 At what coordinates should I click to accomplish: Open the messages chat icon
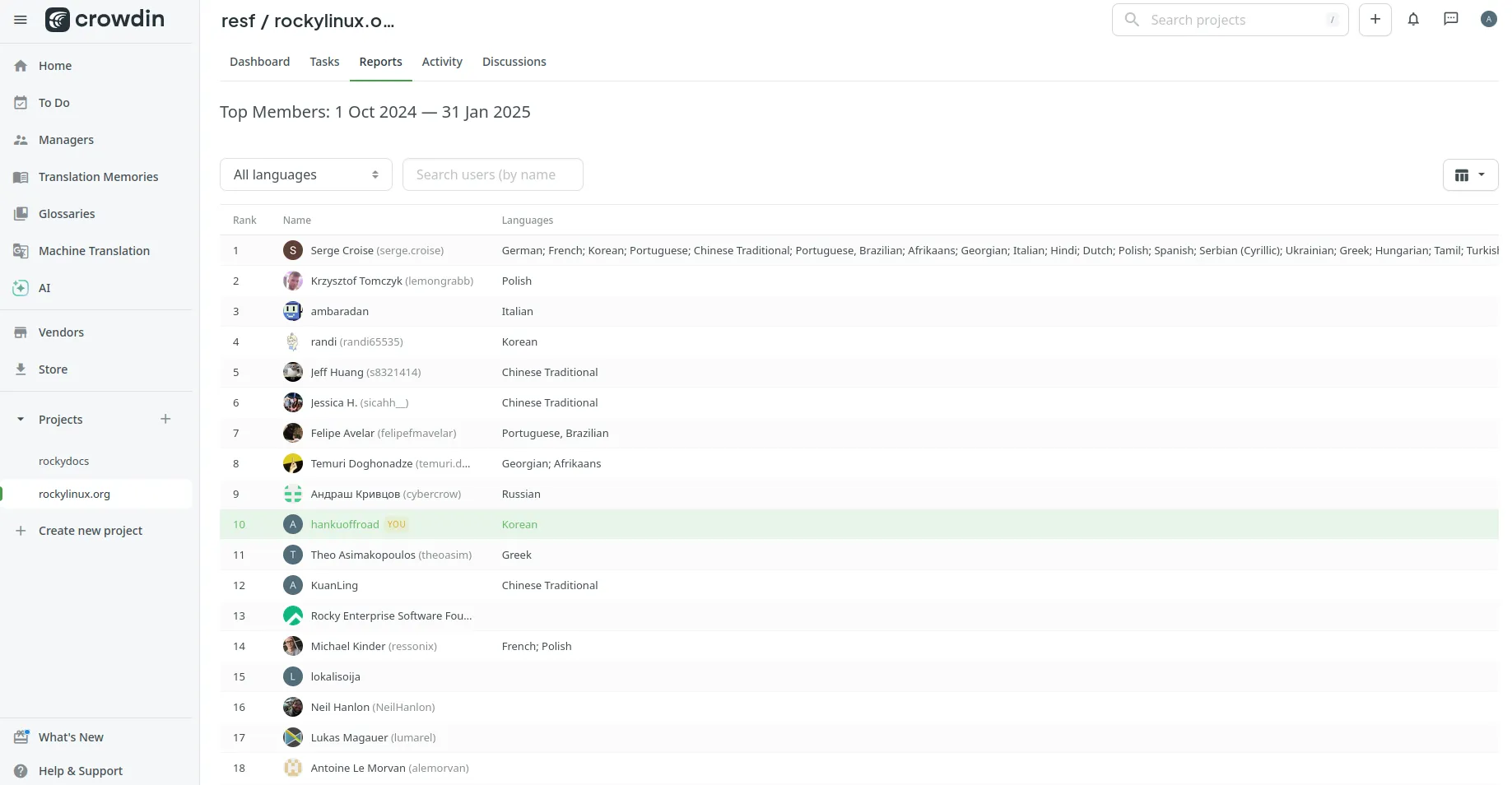(1451, 19)
